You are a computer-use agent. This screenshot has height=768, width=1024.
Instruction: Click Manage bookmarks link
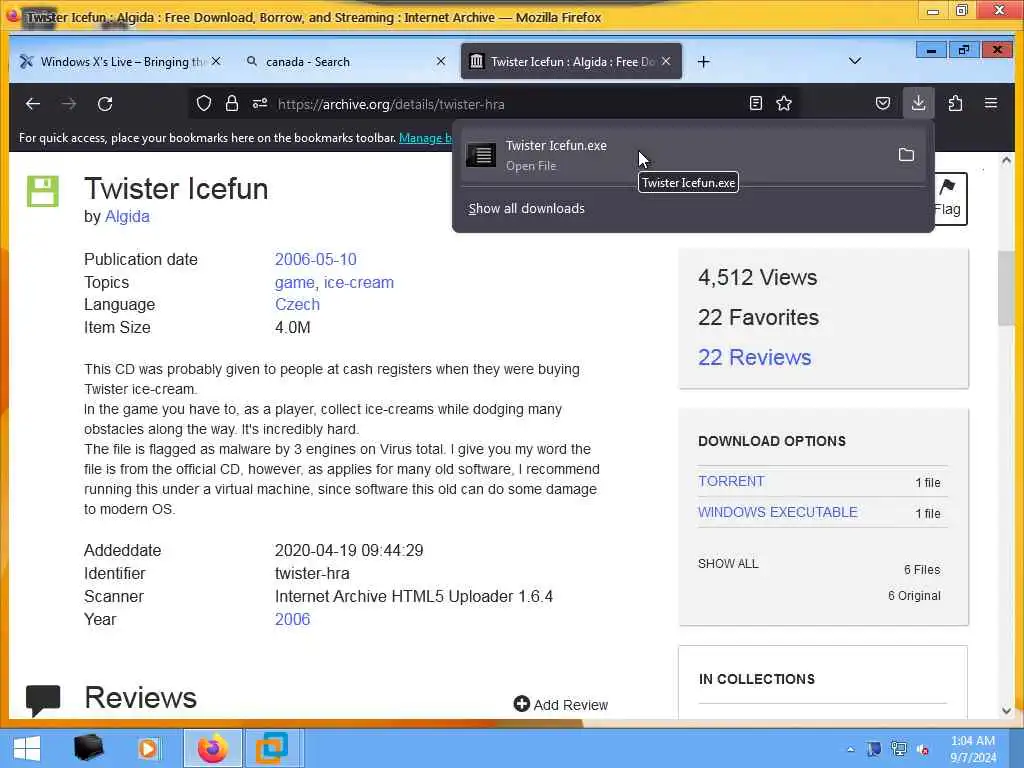click(x=425, y=138)
